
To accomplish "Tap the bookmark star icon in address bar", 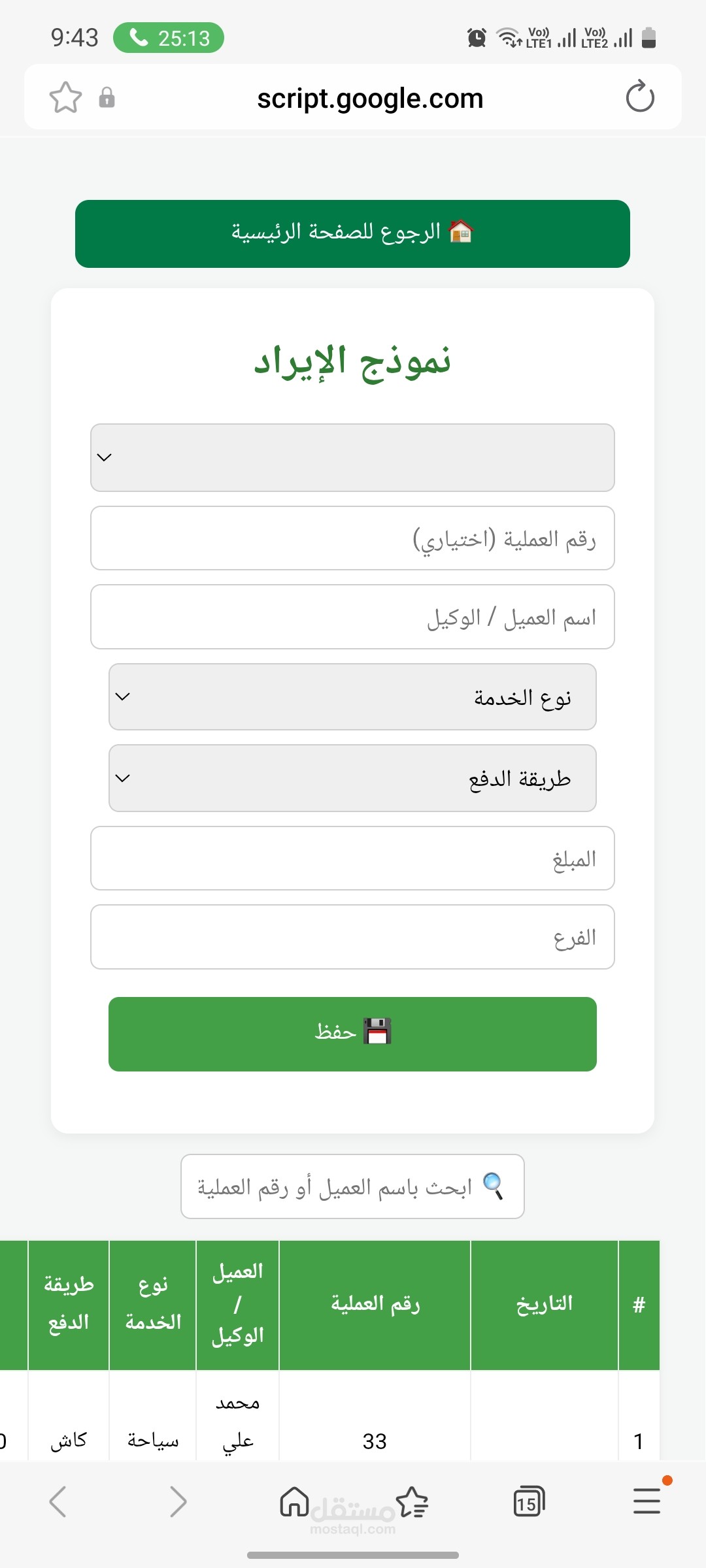I will 65,98.
